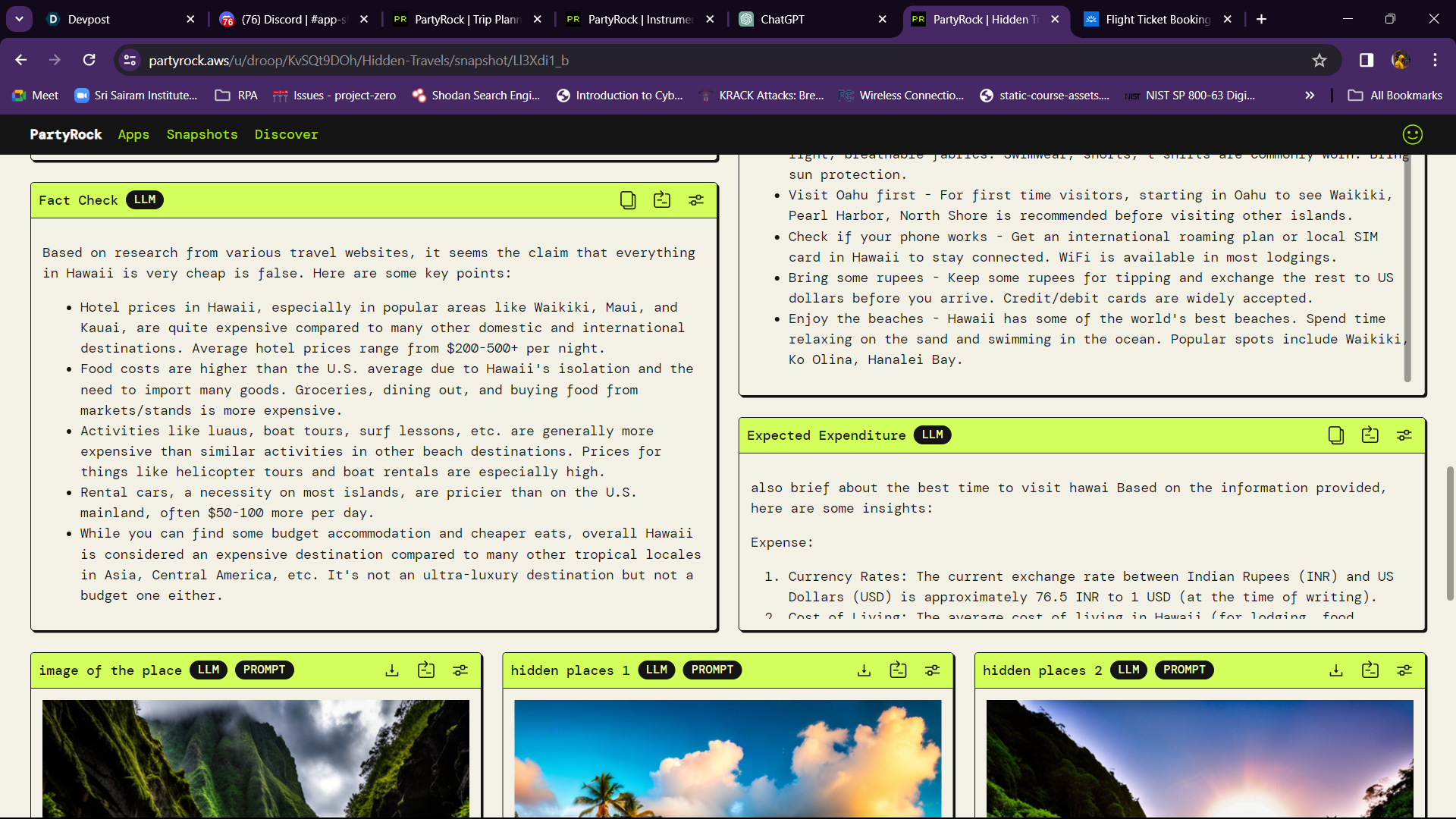Copy the Fact Check widget output

pyautogui.click(x=627, y=200)
